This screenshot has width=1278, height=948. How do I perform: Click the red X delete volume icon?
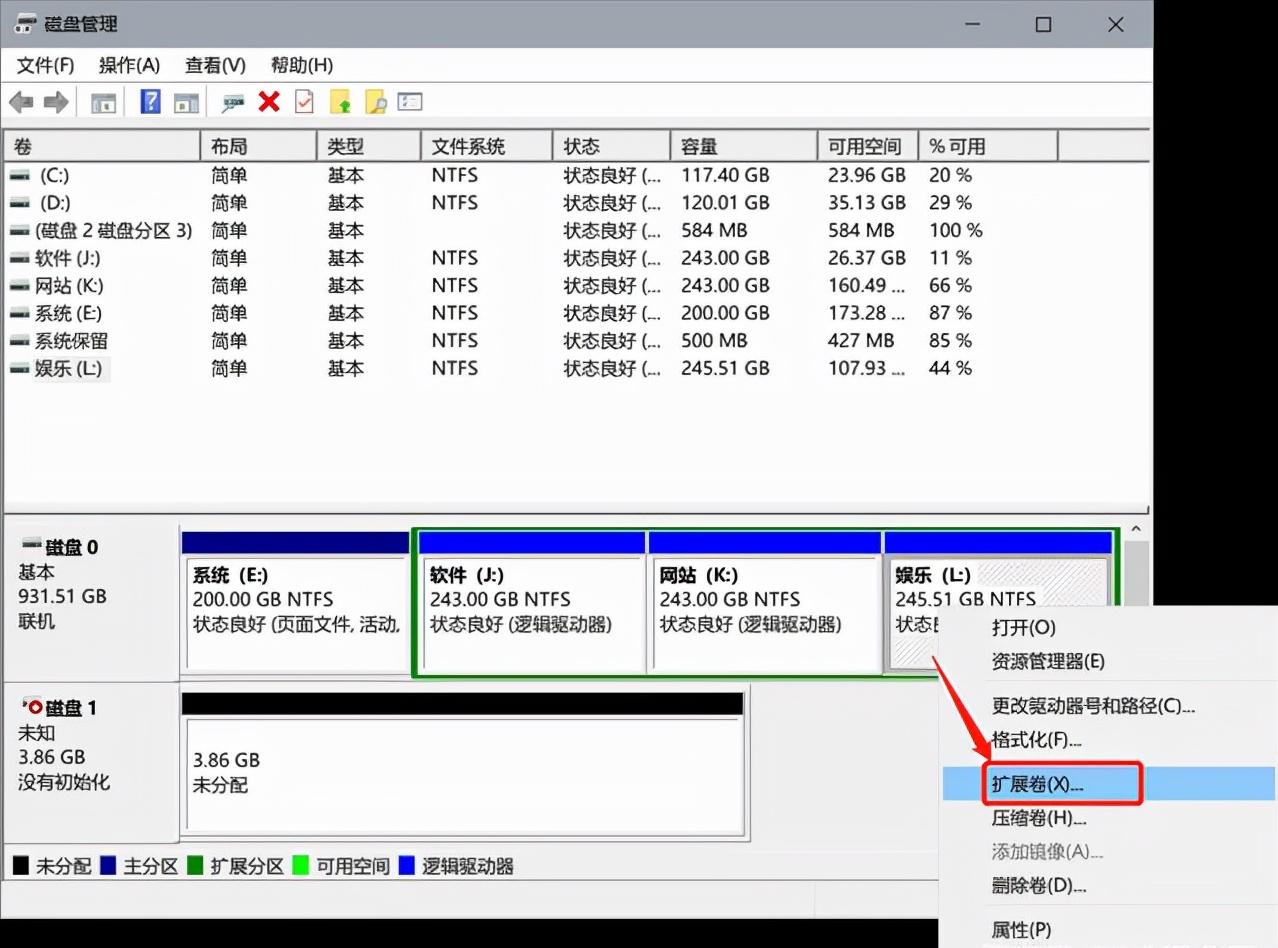click(268, 101)
